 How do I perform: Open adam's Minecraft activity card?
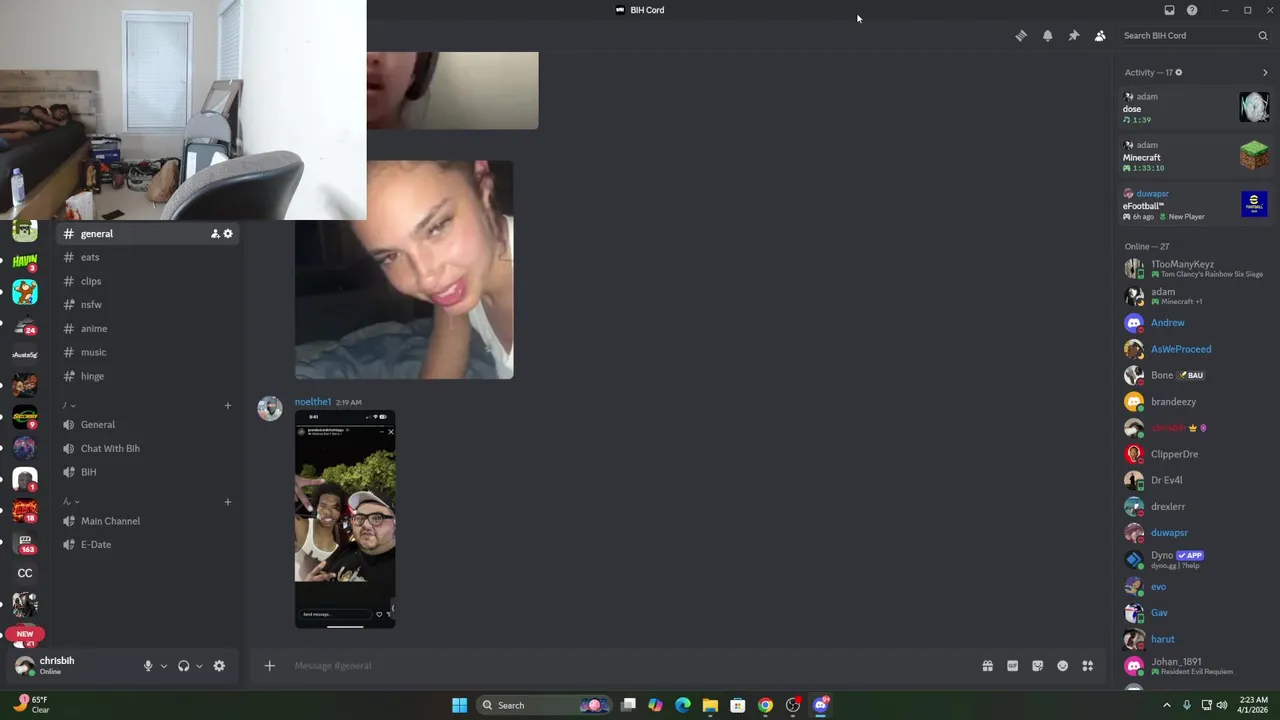point(1195,156)
